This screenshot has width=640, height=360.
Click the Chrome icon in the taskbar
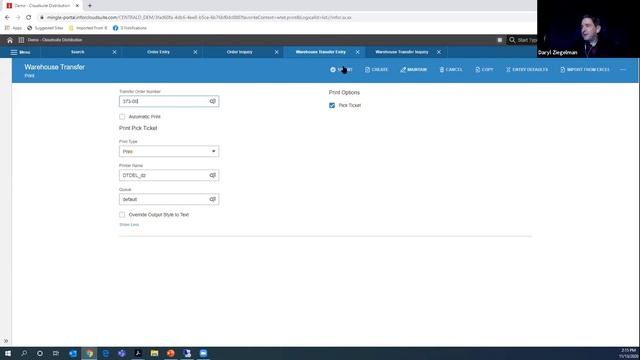[89, 353]
